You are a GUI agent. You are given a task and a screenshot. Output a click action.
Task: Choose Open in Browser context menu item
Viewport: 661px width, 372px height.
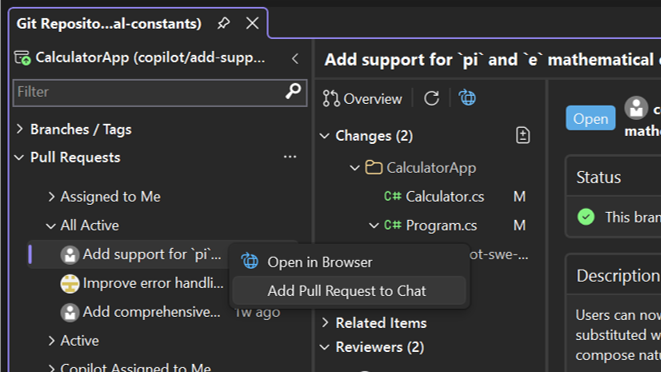[x=349, y=262]
